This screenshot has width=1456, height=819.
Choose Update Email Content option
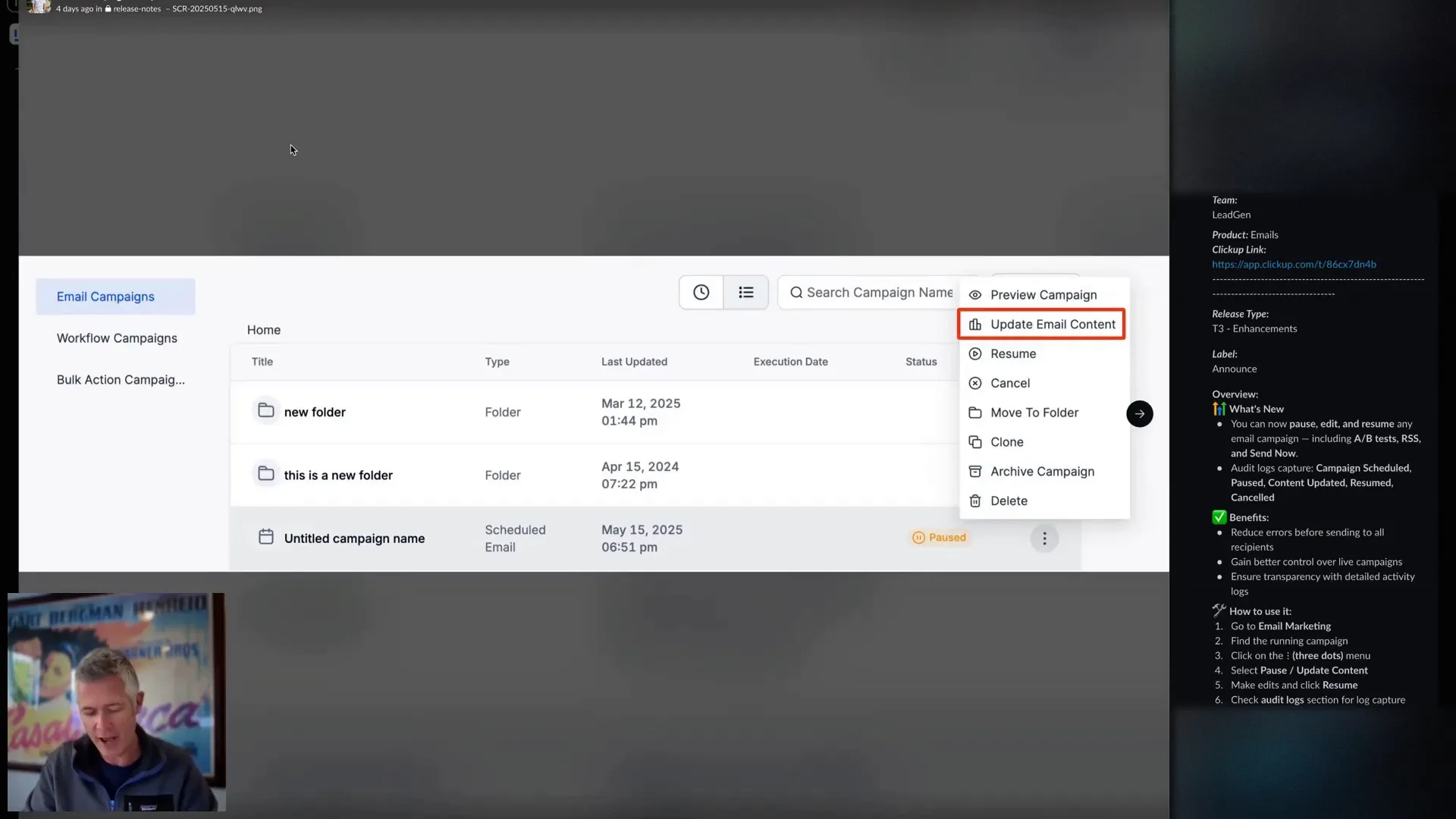pos(1041,325)
